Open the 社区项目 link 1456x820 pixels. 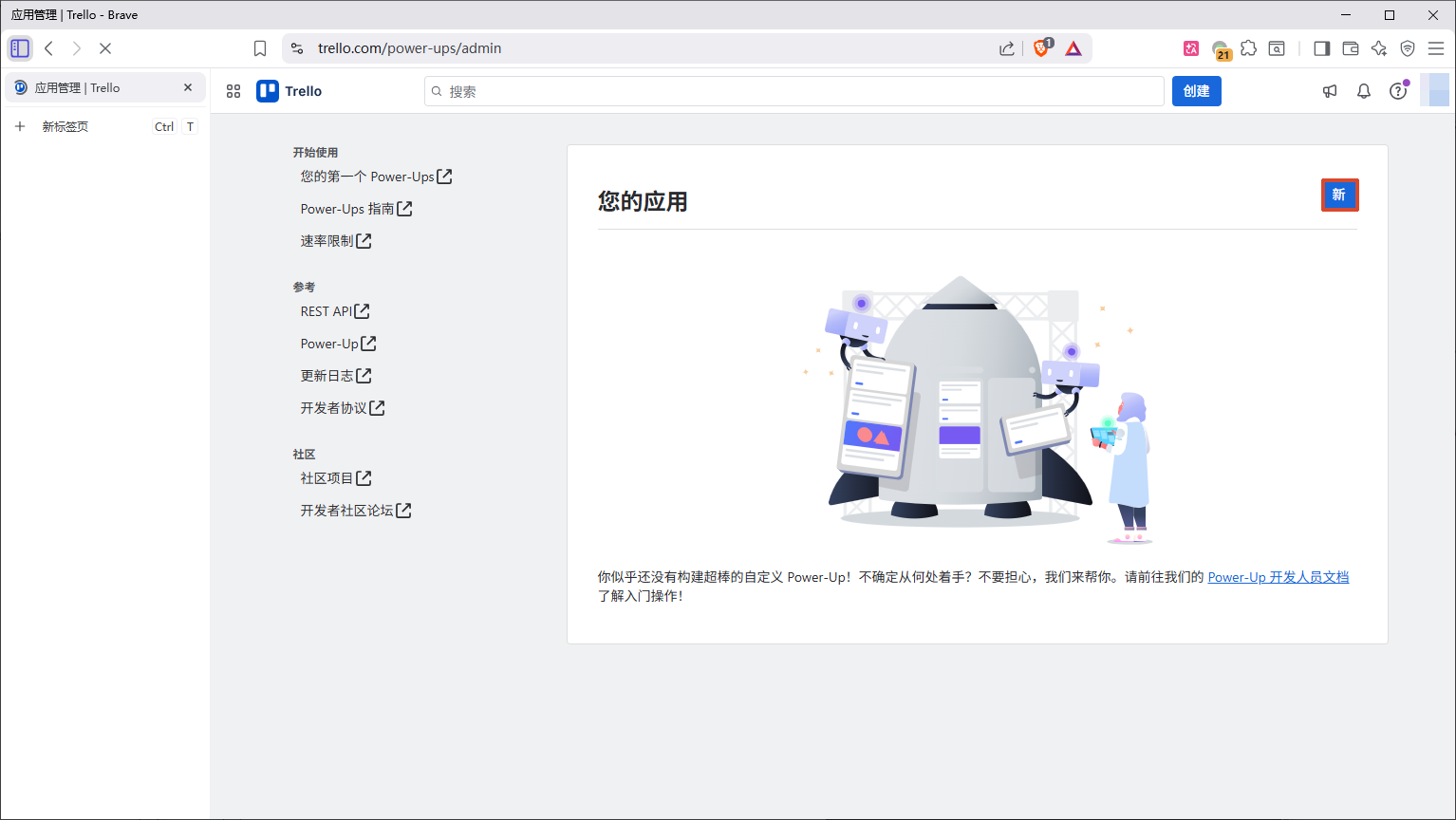(x=336, y=478)
